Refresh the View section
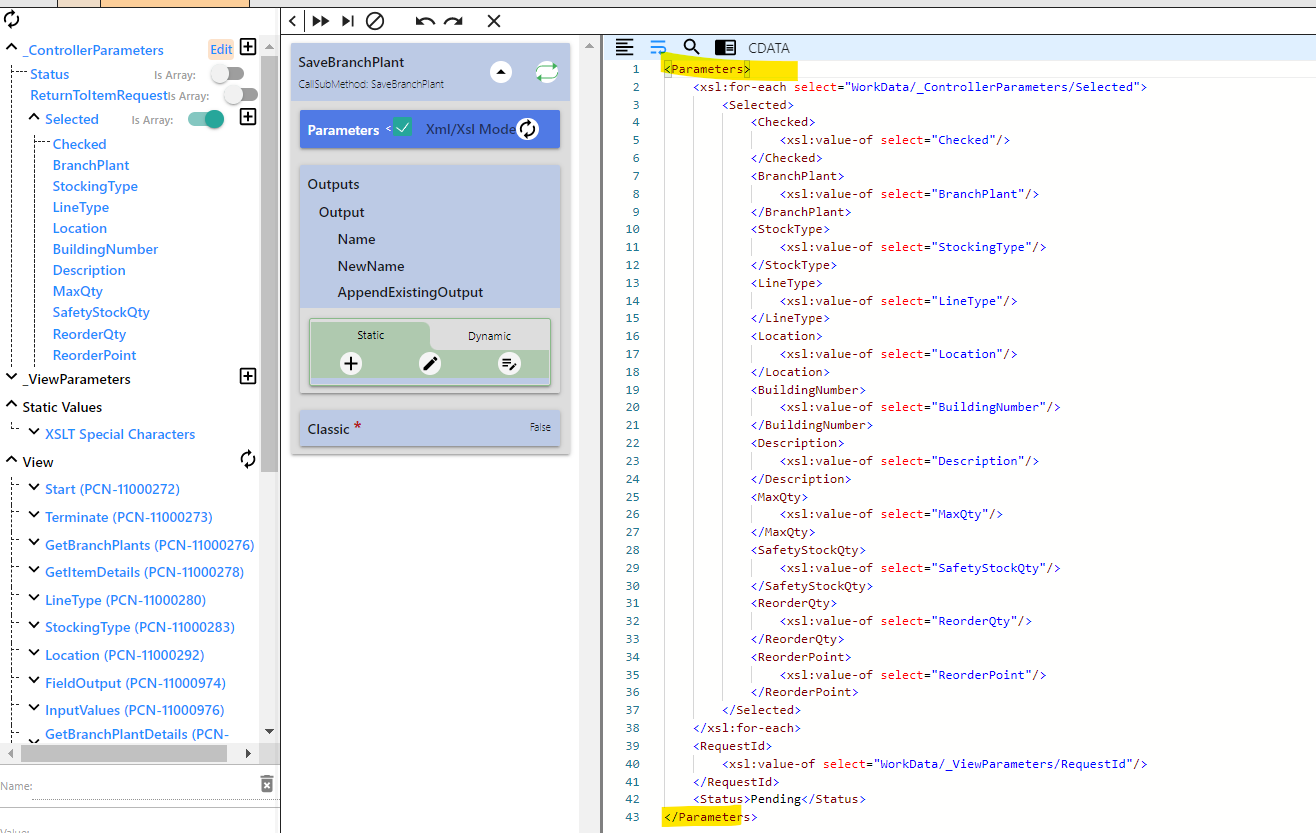The image size is (1316, 833). [x=248, y=459]
